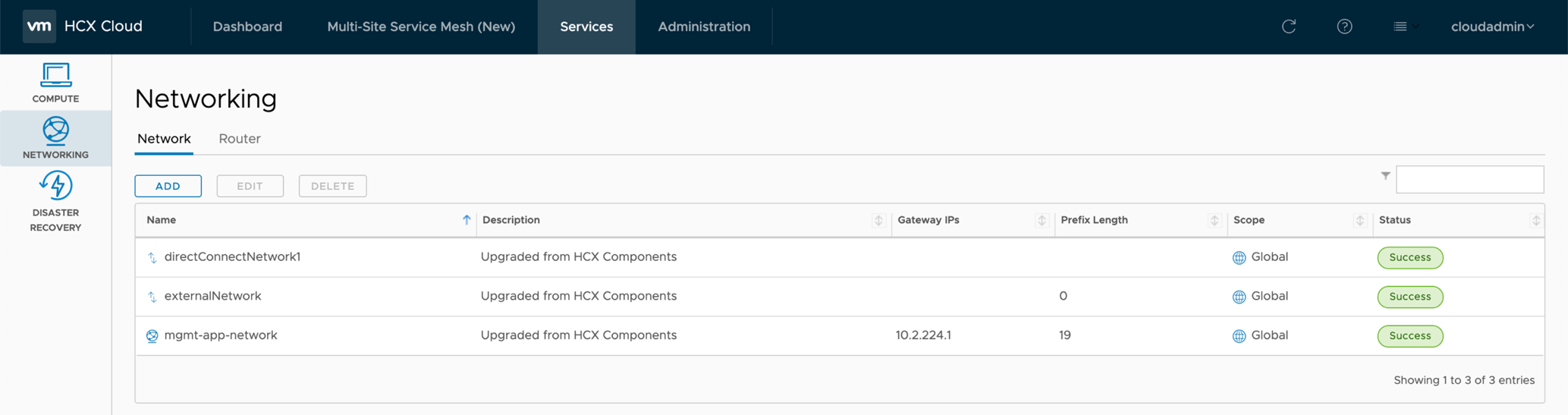Open the list menu dropdown in header
The width and height of the screenshot is (1568, 415).
tap(1405, 27)
